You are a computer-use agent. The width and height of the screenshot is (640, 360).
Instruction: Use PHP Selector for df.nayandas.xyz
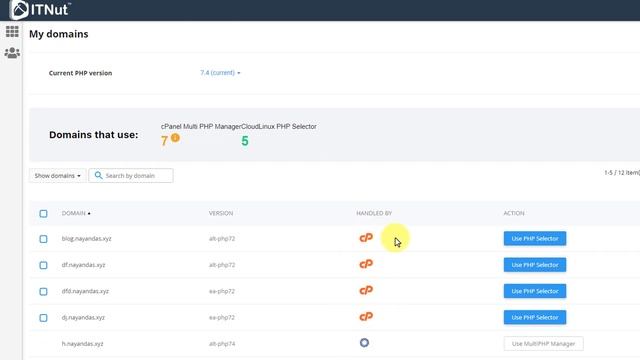(535, 265)
